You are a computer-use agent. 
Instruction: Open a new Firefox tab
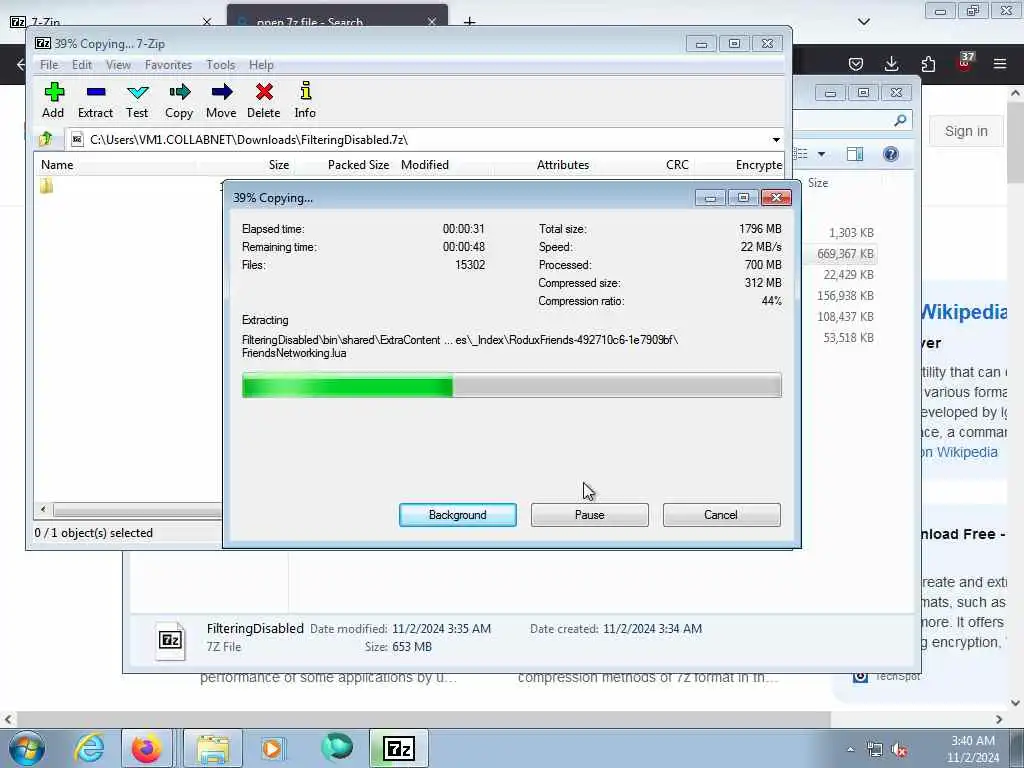(470, 22)
